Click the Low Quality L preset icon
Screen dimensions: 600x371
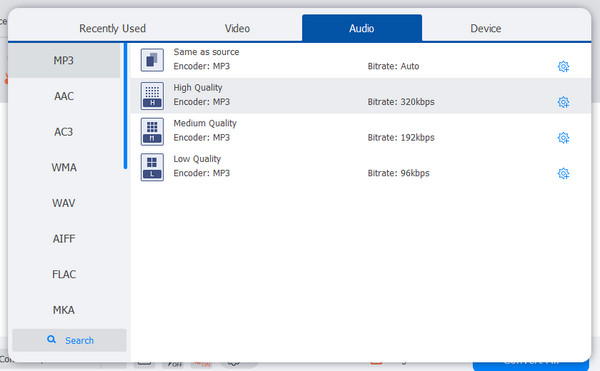[x=152, y=167]
